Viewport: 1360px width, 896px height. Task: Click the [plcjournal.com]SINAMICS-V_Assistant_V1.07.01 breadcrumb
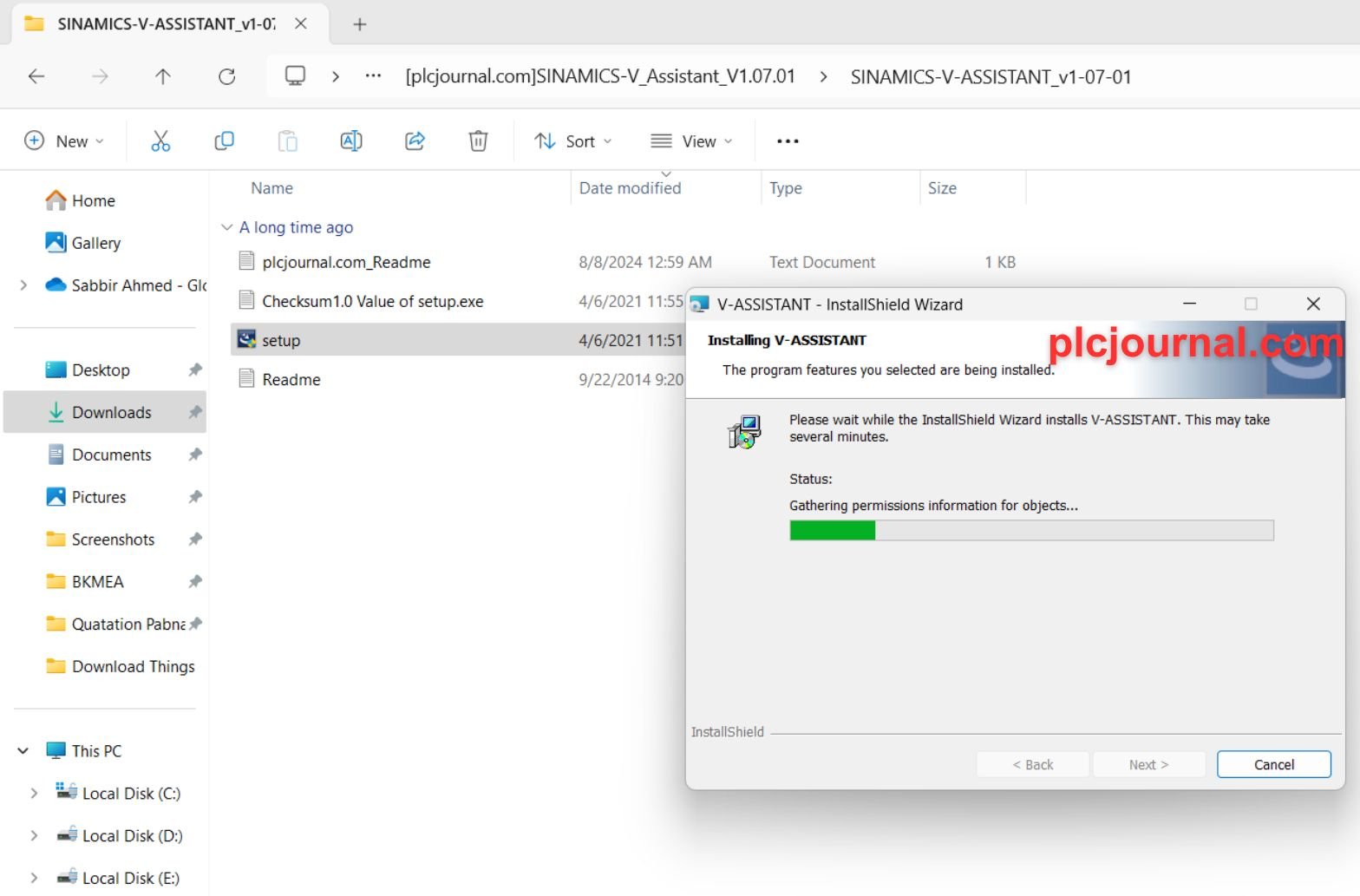tap(600, 76)
